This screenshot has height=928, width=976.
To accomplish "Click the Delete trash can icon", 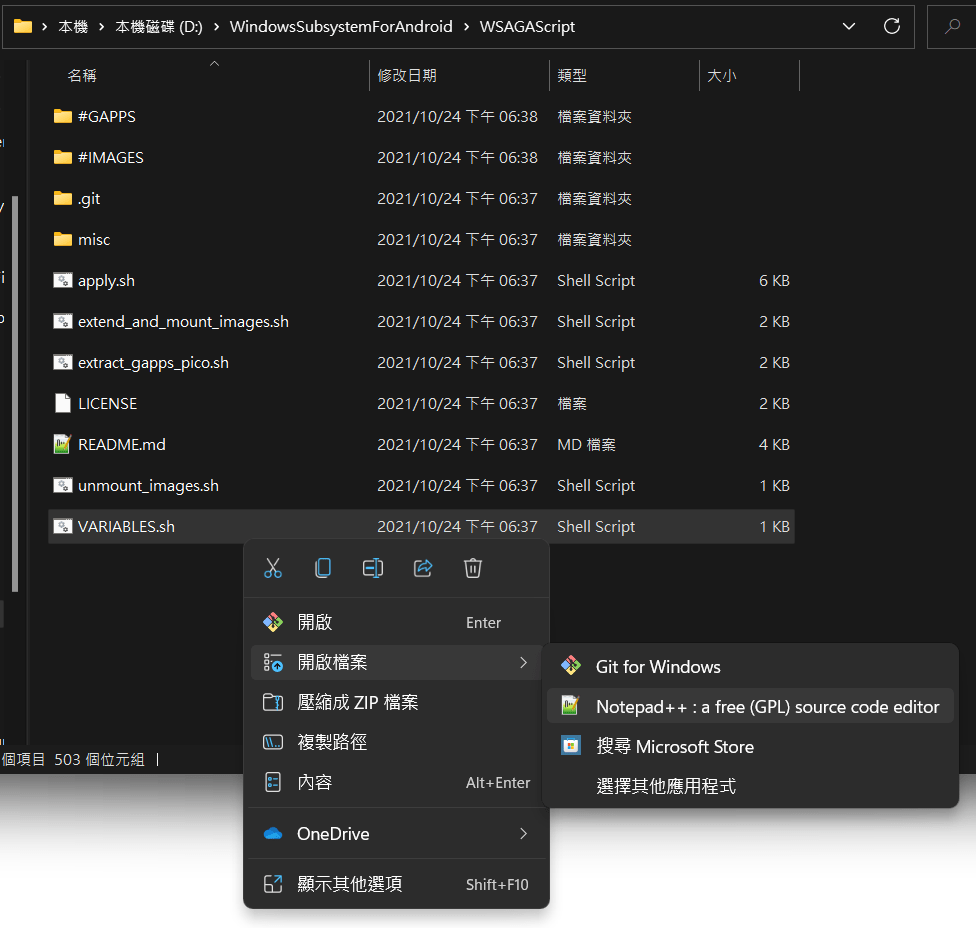I will [x=473, y=568].
